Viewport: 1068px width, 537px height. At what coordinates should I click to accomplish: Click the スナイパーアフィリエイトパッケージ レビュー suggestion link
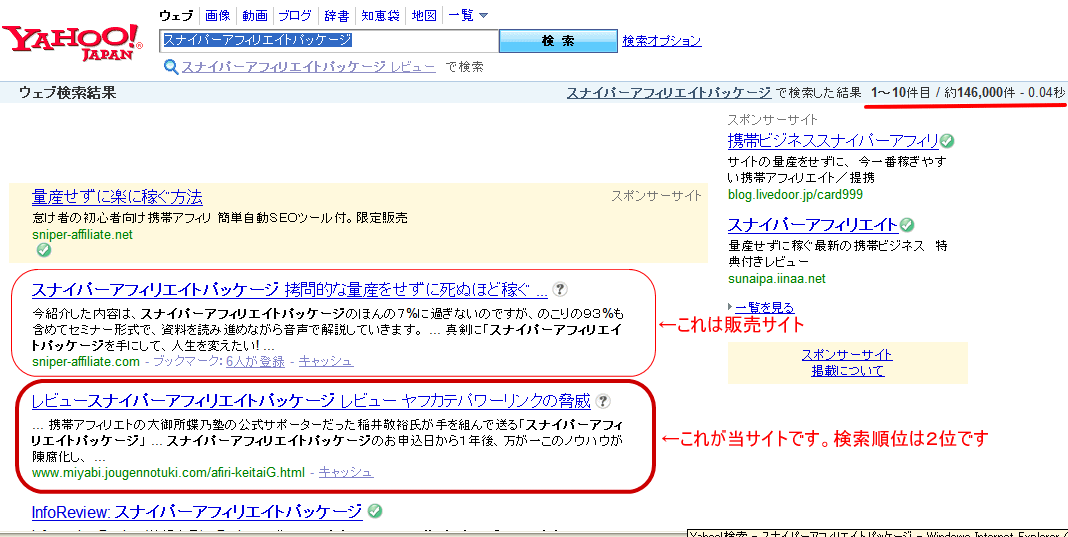[x=309, y=67]
